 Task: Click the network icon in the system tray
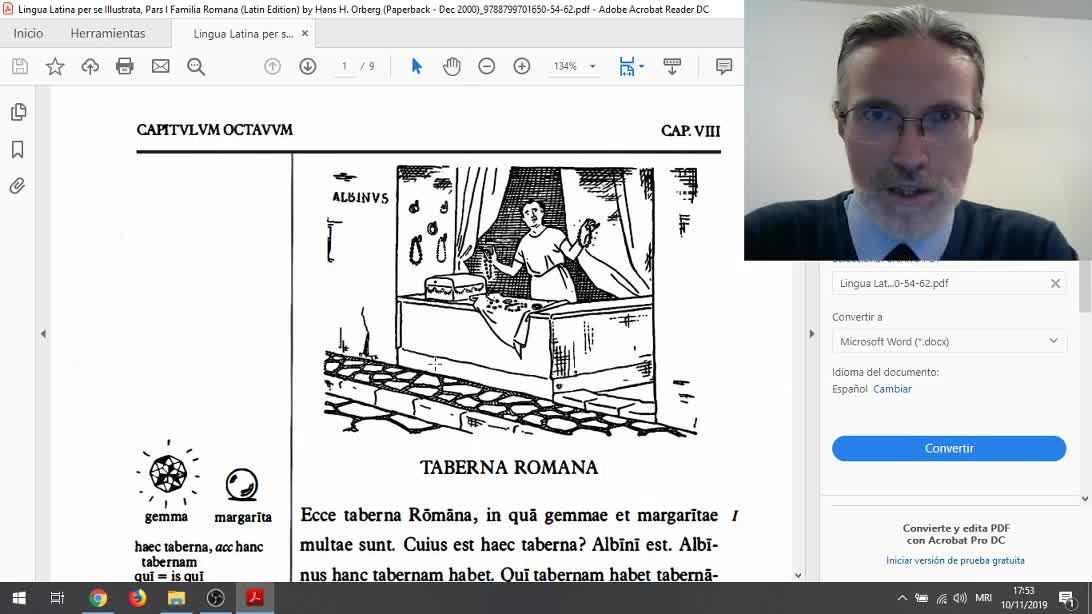[x=941, y=598]
